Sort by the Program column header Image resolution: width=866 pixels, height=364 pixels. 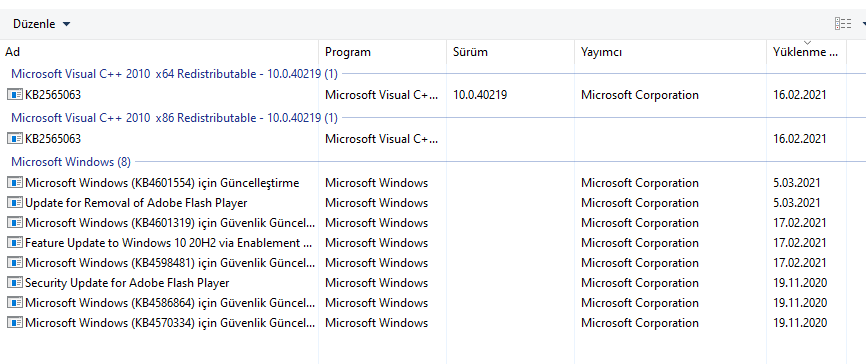[383, 52]
